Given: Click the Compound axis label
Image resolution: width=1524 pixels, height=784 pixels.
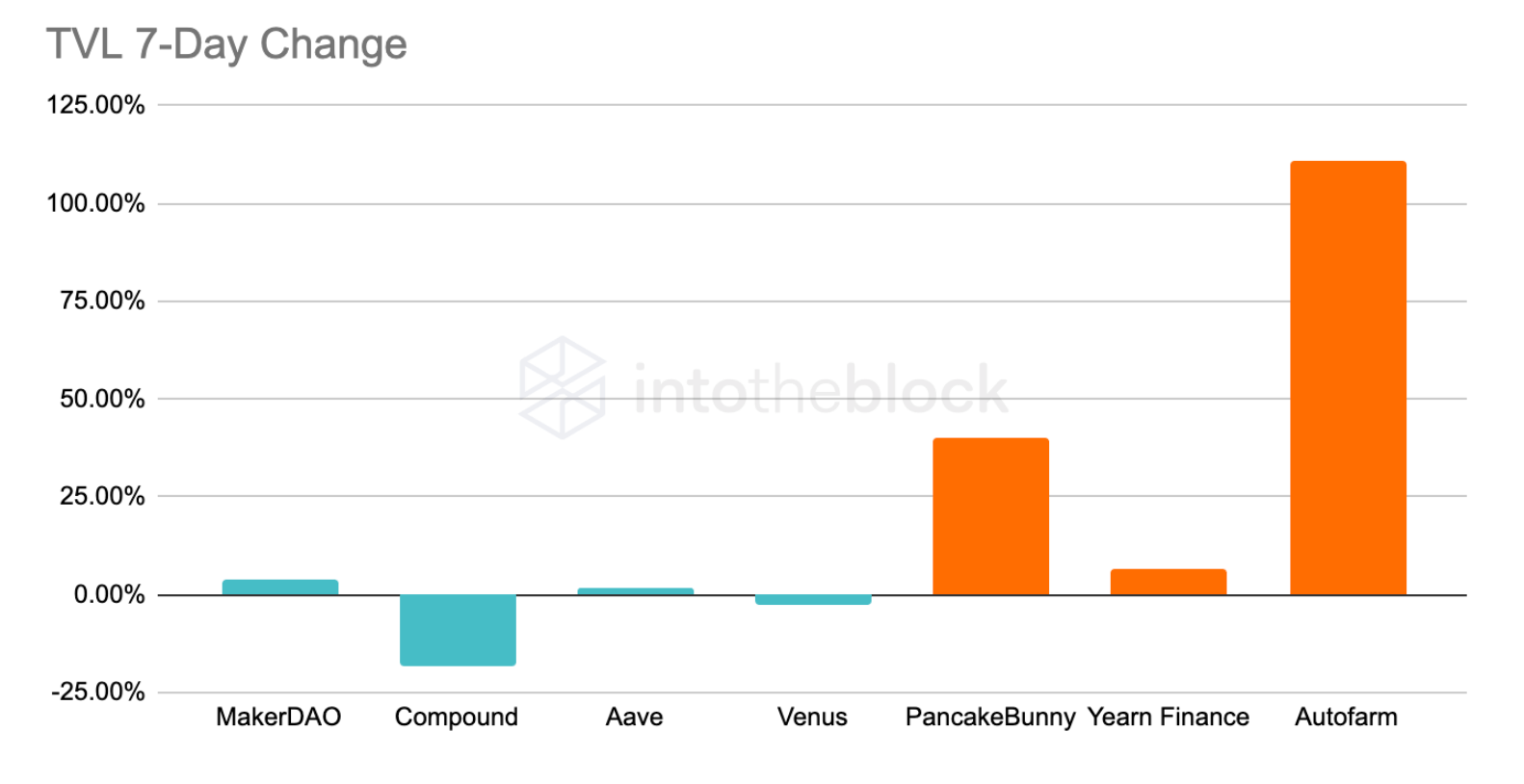Looking at the screenshot, I should tap(457, 718).
